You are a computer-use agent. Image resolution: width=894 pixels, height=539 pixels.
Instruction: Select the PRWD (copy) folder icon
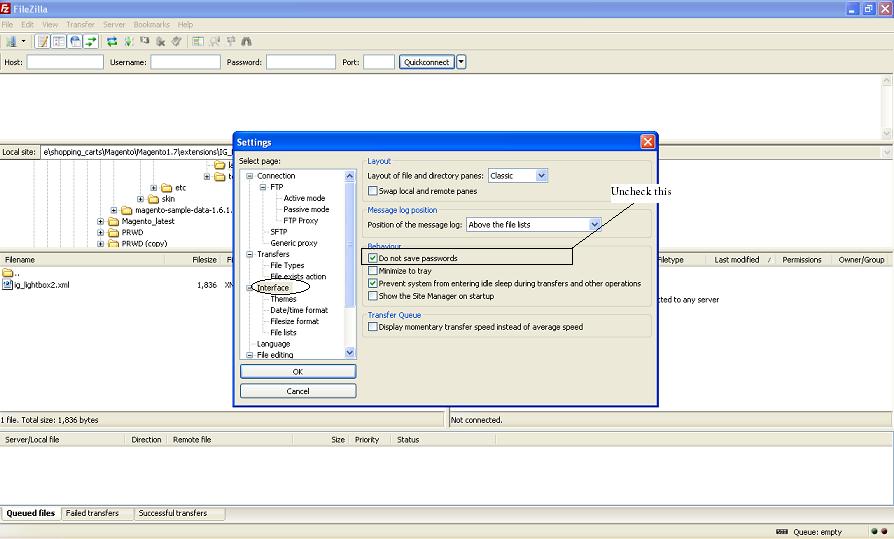tap(113, 244)
